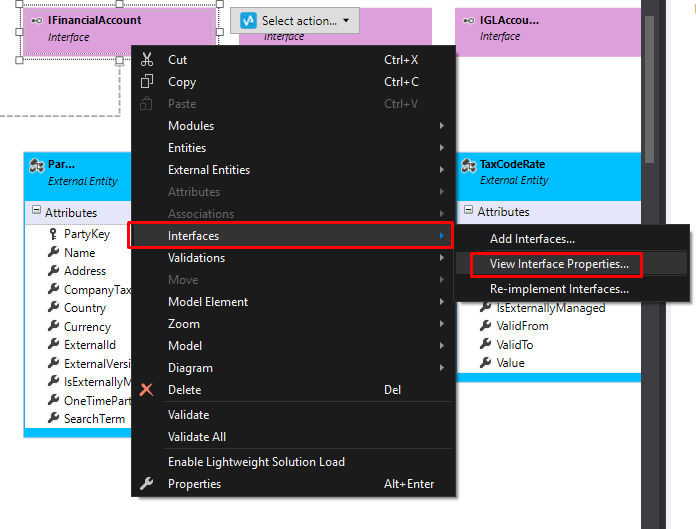Click Enable Lightweight Solution Load

293,462
